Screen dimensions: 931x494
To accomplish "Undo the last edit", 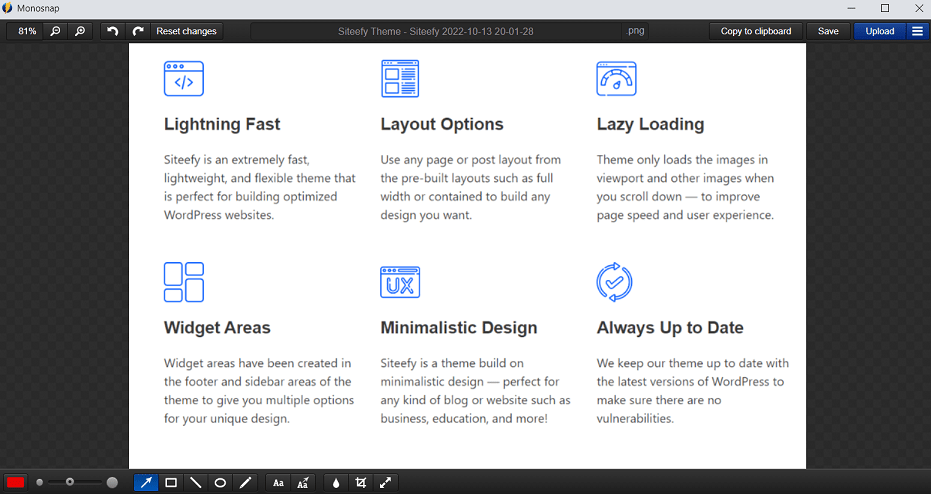I will click(113, 31).
